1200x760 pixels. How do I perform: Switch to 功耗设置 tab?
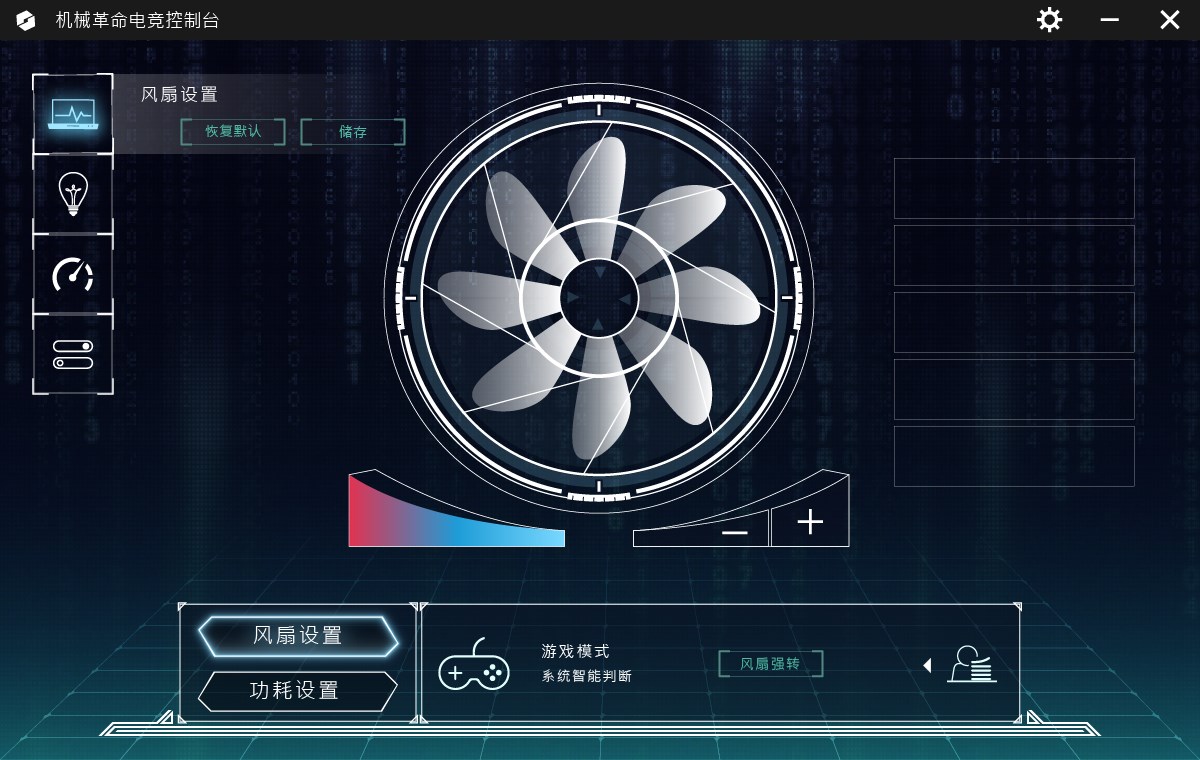click(x=298, y=691)
